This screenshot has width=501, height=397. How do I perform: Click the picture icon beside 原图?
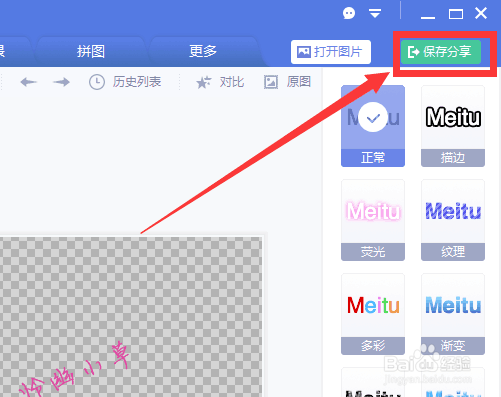(x=271, y=82)
